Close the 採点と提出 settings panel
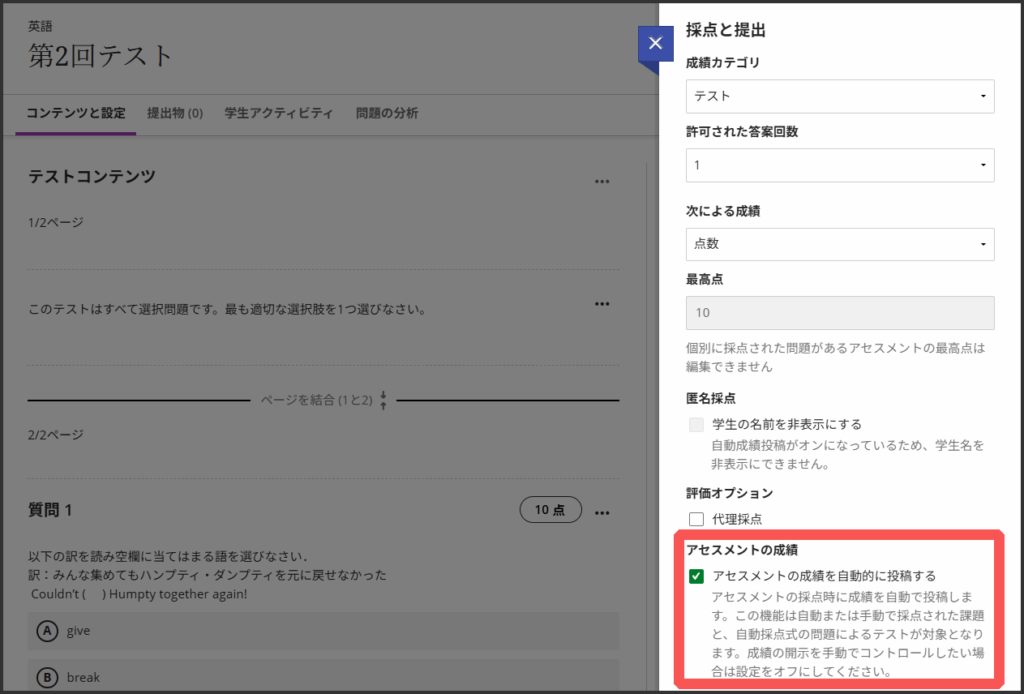 point(655,43)
